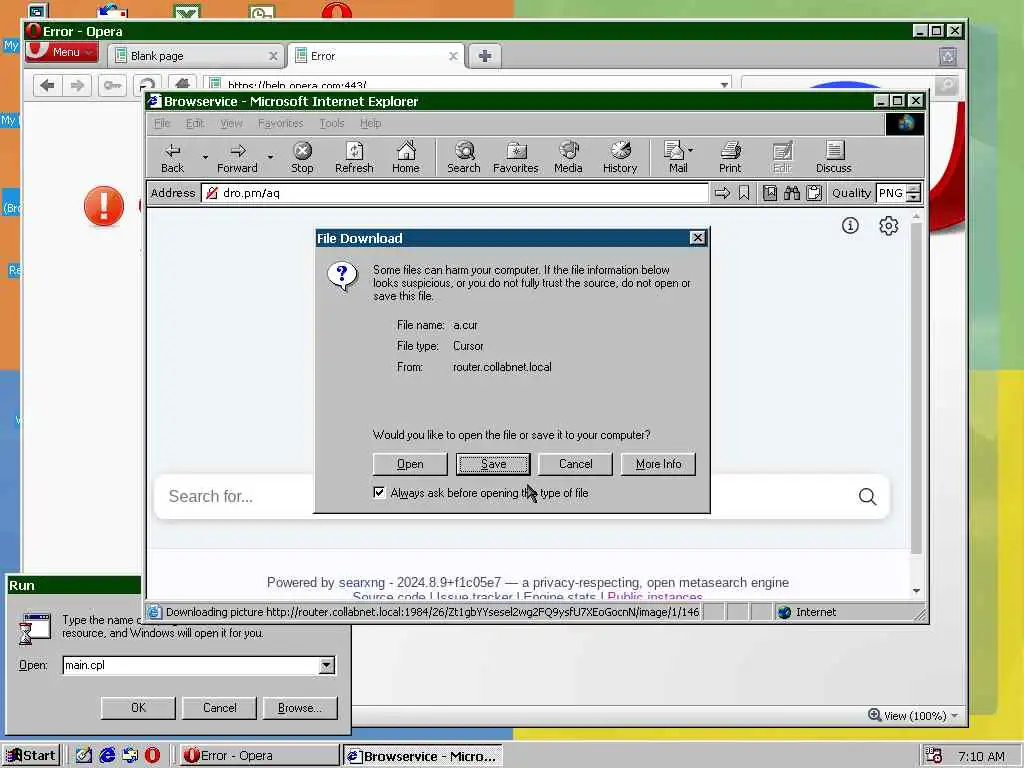The height and width of the screenshot is (768, 1024).
Task: Open the View menu in Internet Explorer
Action: [x=231, y=123]
